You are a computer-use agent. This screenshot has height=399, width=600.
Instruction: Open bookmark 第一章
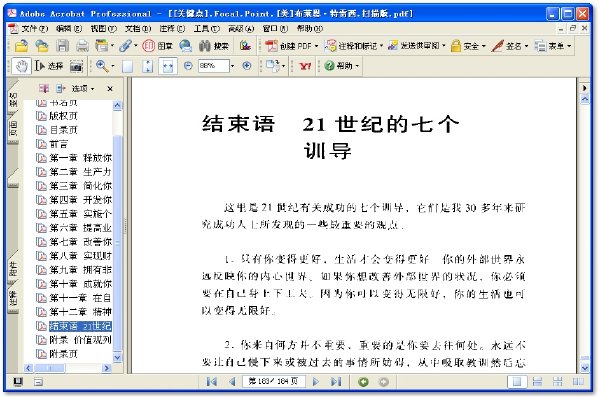coord(80,158)
